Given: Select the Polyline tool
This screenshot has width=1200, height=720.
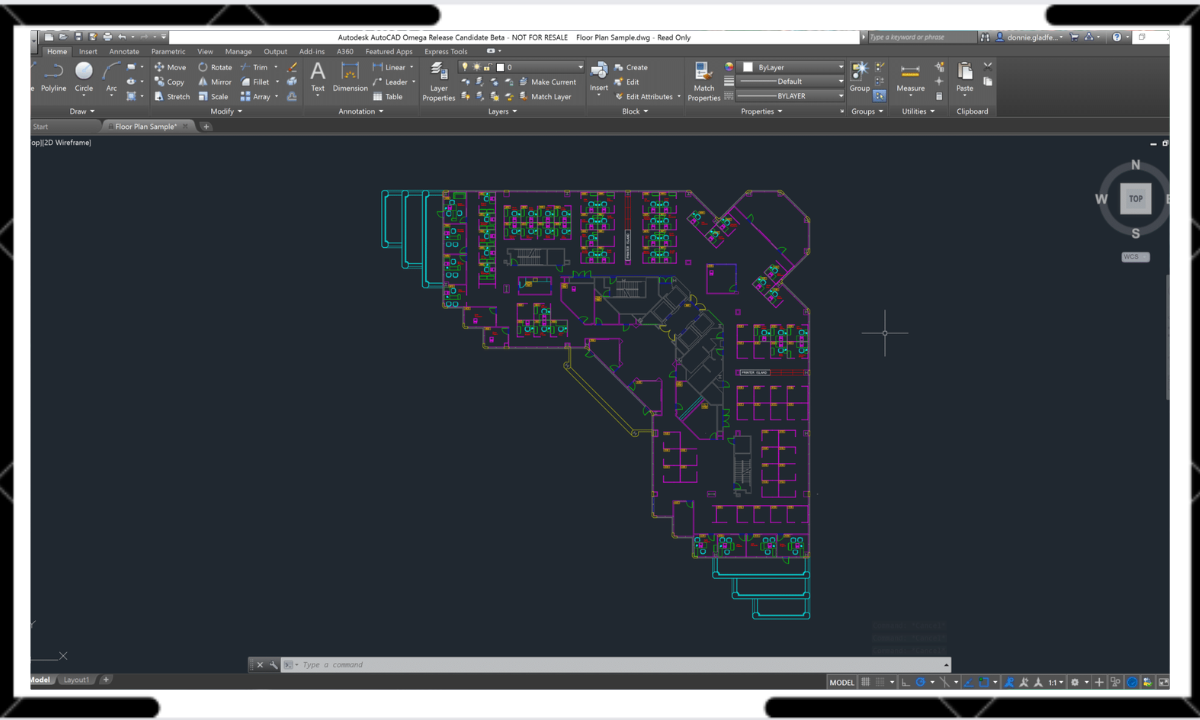Looking at the screenshot, I should coord(53,72).
